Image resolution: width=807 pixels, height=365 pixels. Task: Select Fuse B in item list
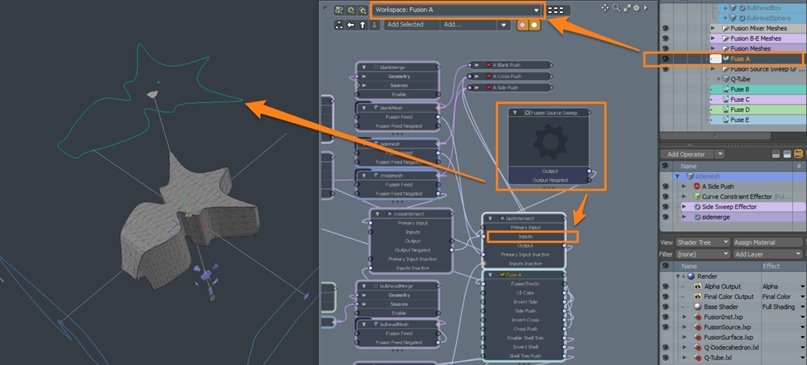(740, 89)
